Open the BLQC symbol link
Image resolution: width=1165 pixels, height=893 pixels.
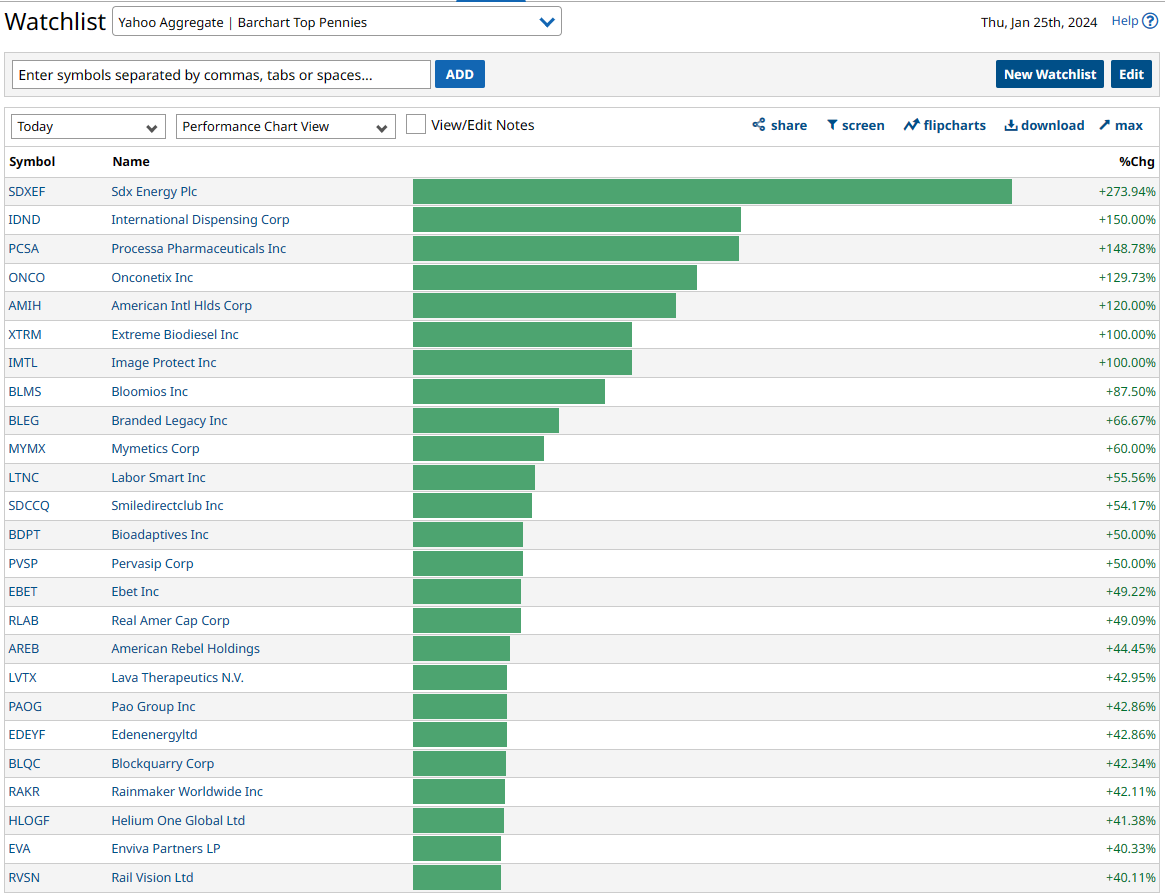click(x=24, y=765)
